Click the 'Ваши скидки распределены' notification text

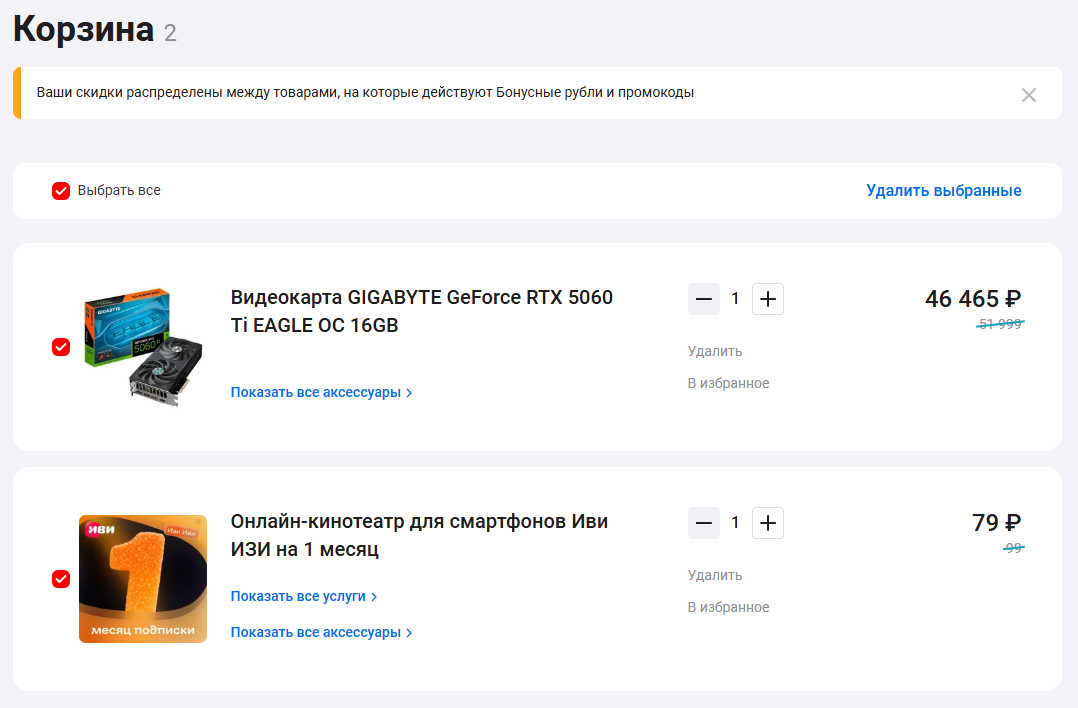(x=365, y=92)
